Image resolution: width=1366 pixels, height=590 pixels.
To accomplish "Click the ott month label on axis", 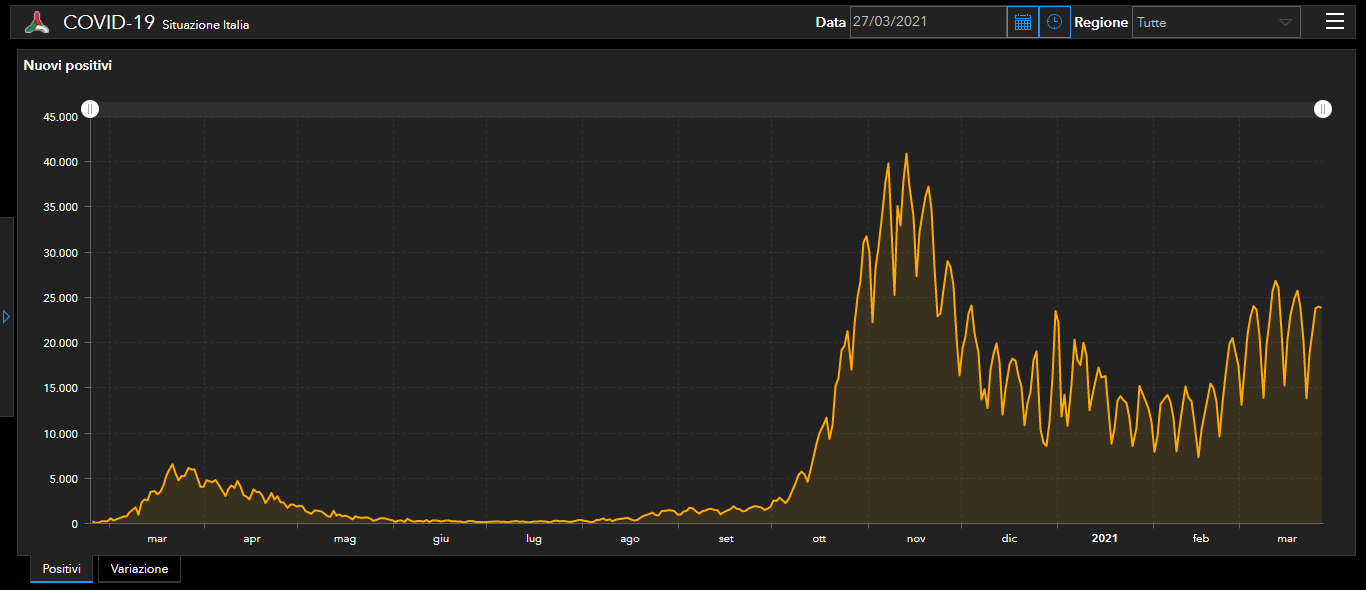I will (x=819, y=539).
